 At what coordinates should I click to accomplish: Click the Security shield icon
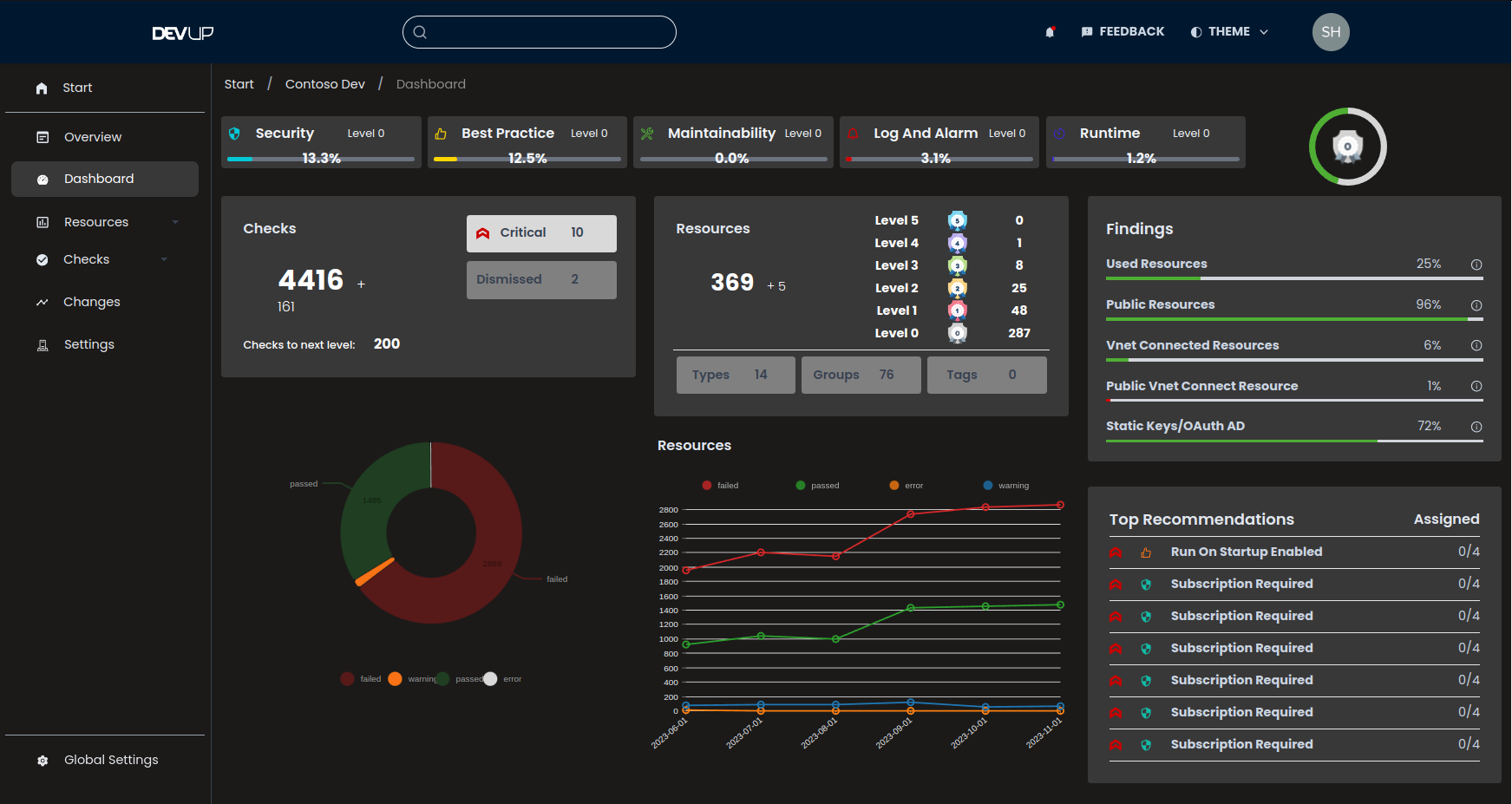click(234, 134)
